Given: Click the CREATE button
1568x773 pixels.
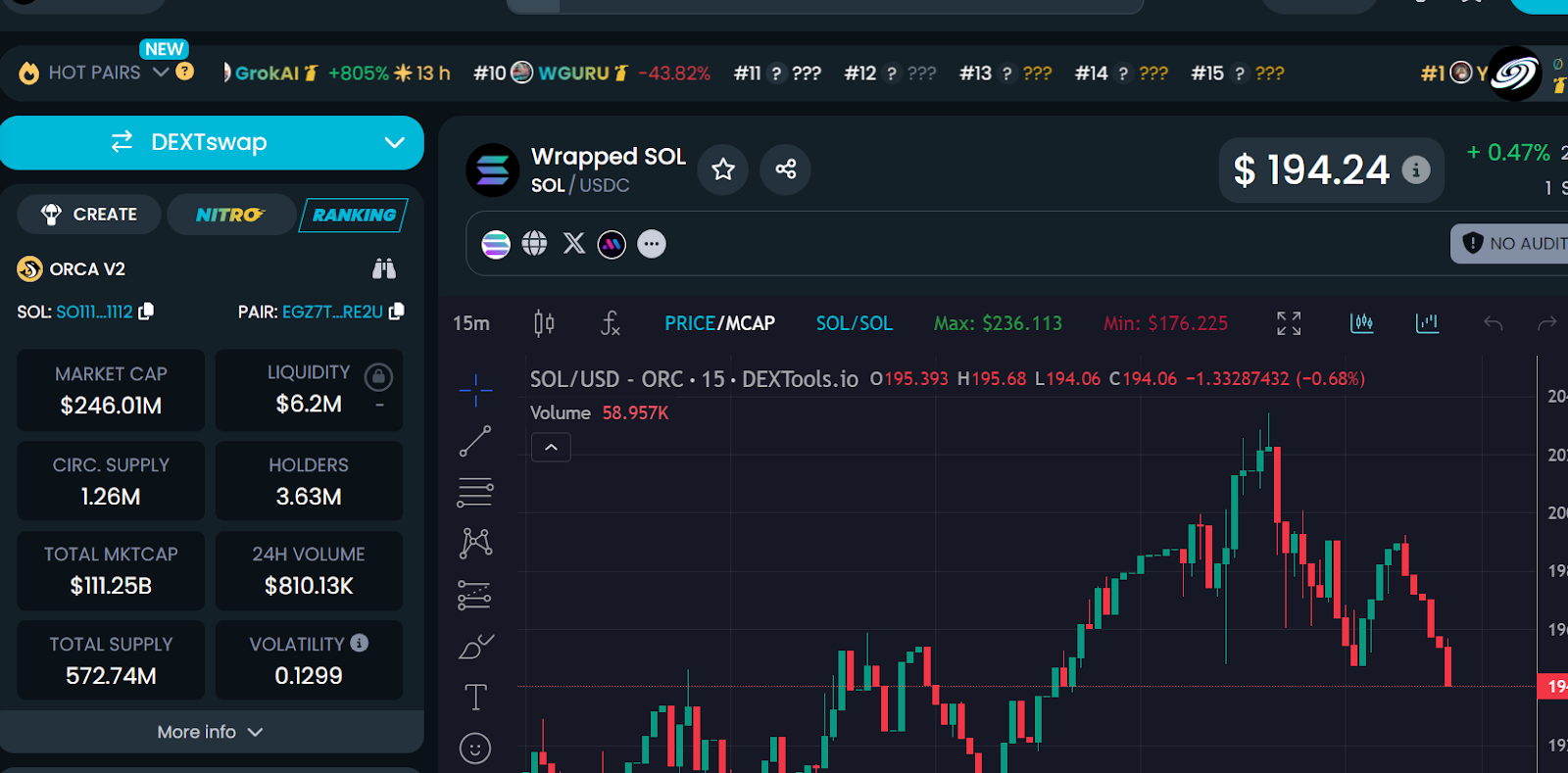Looking at the screenshot, I should coord(89,215).
